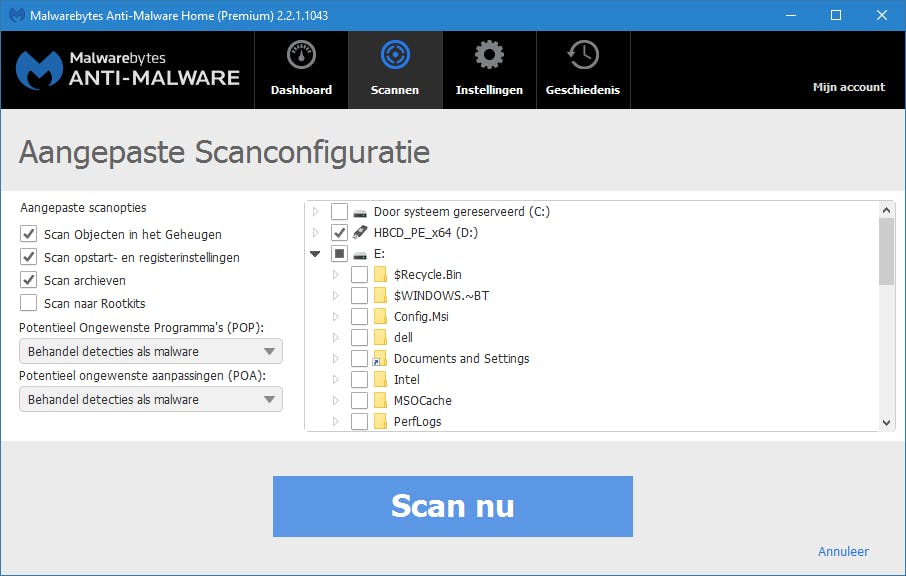Click the Instellingen gear icon
The height and width of the screenshot is (576, 906).
coord(489,55)
